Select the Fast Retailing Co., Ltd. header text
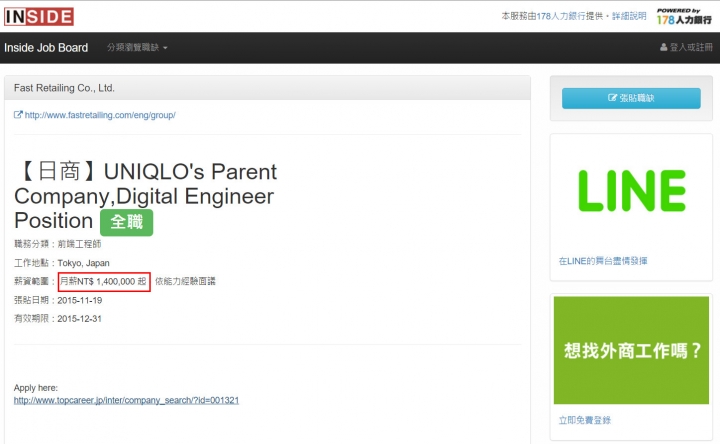 pyautogui.click(x=64, y=88)
